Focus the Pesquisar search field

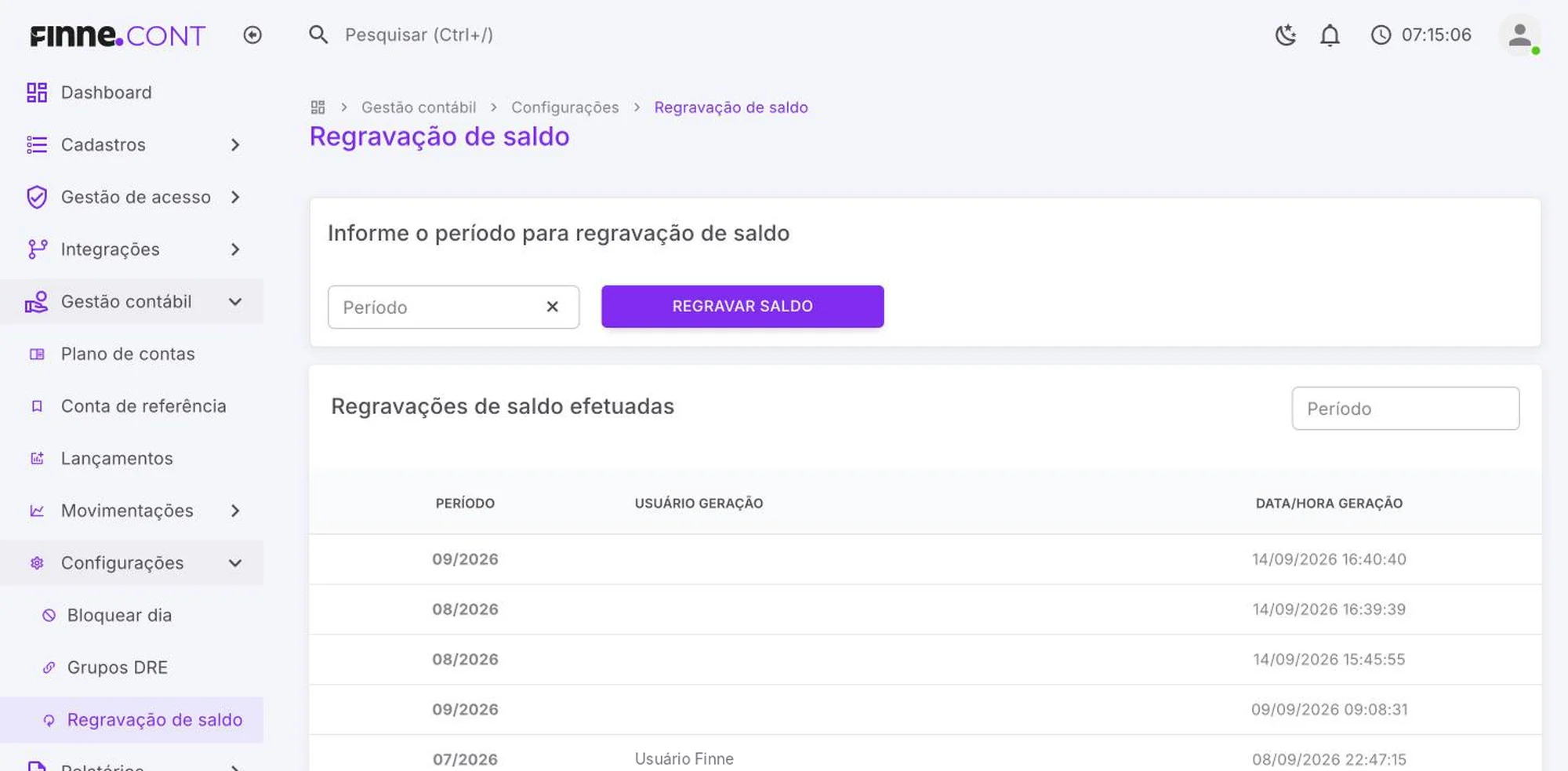(x=419, y=35)
